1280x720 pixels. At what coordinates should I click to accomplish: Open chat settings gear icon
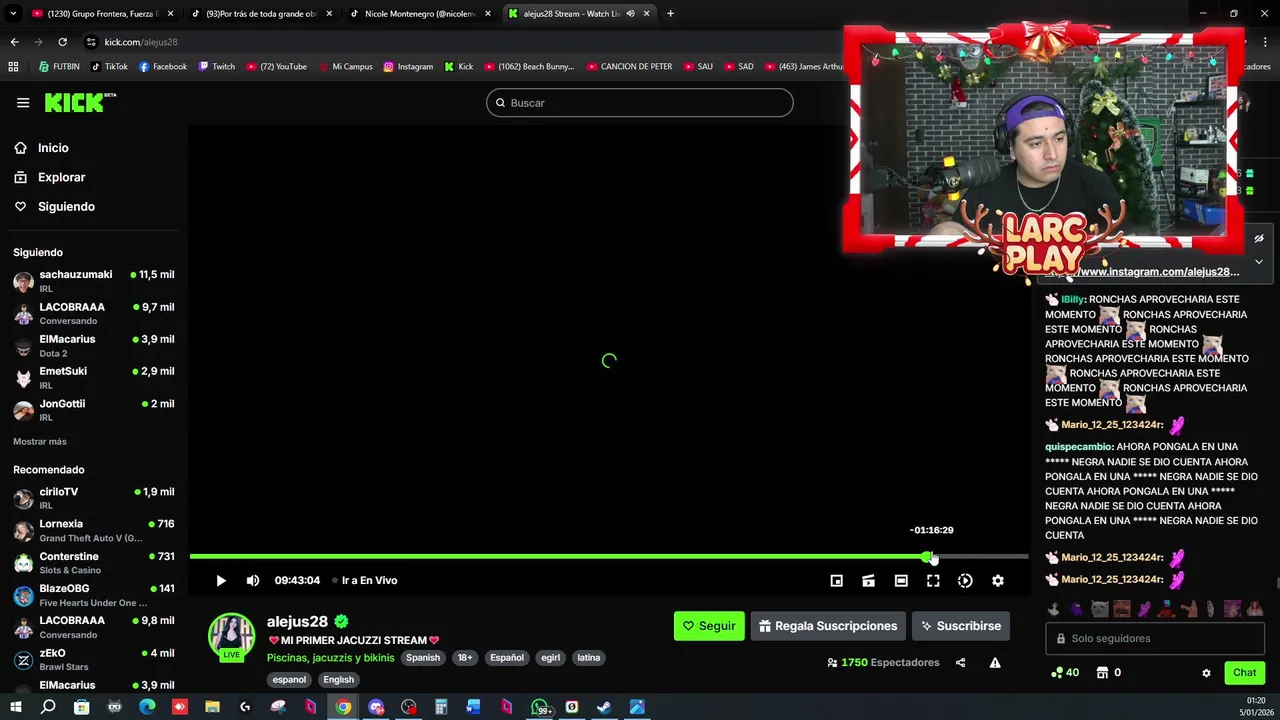click(x=1206, y=673)
